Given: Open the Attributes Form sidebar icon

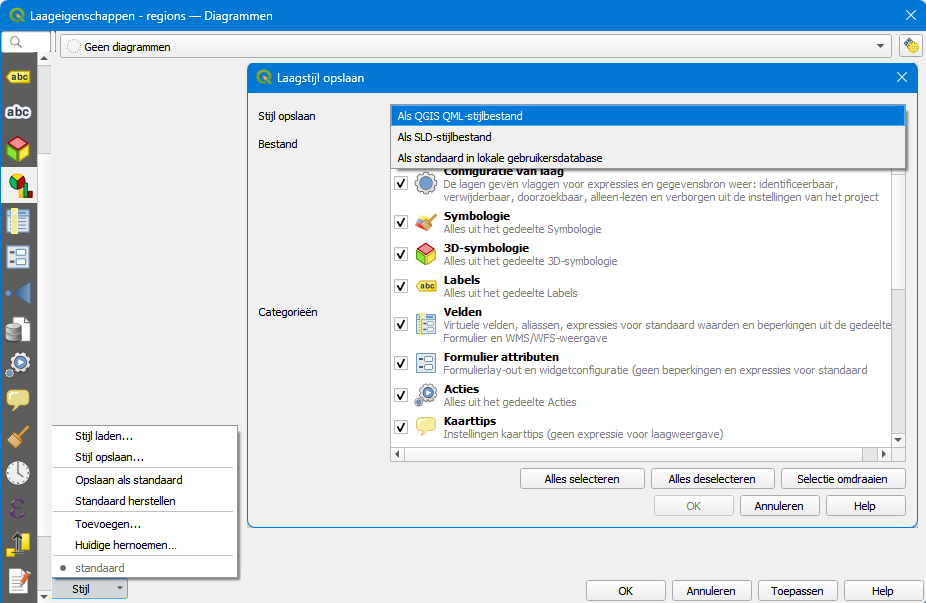Looking at the screenshot, I should [x=18, y=257].
